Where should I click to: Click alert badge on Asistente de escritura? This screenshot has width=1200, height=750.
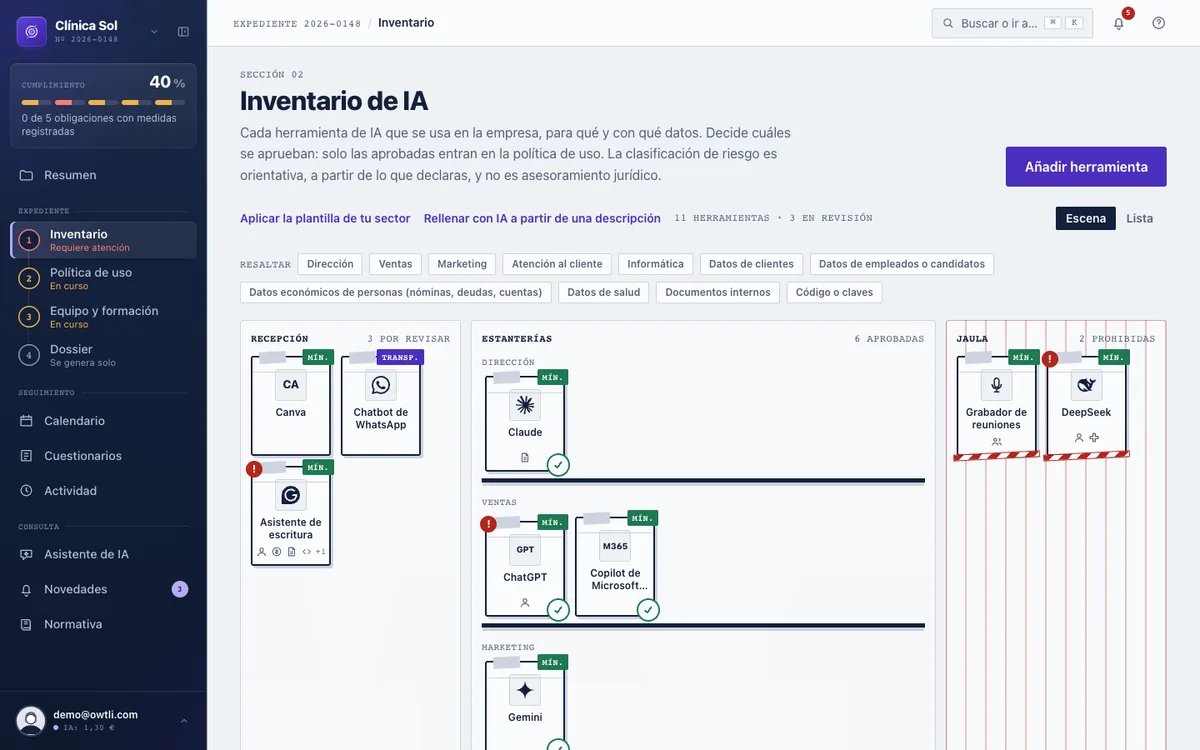point(254,469)
